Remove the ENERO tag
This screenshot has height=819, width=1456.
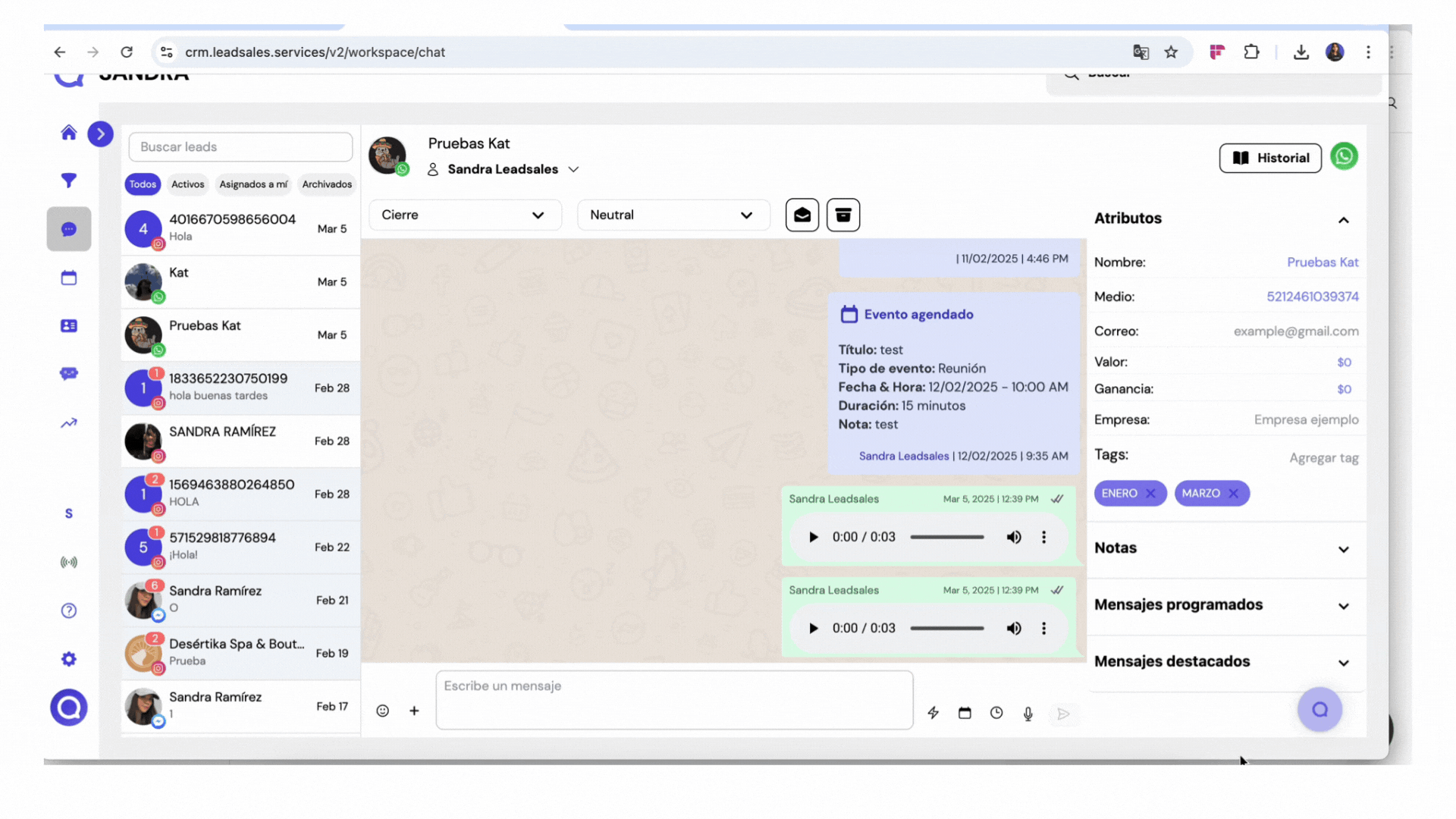1150,494
